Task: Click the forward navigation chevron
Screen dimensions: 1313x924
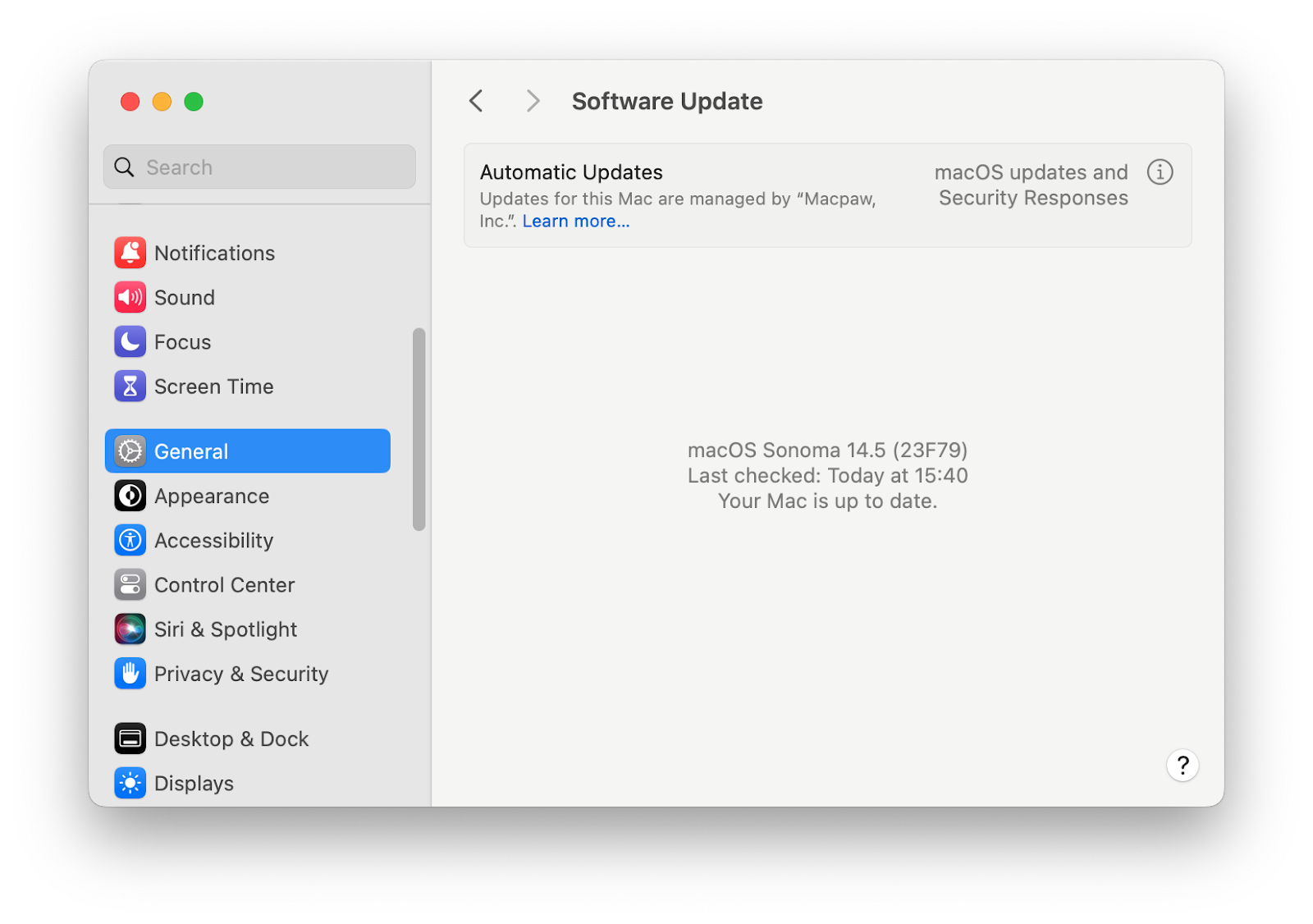Action: pyautogui.click(x=533, y=100)
